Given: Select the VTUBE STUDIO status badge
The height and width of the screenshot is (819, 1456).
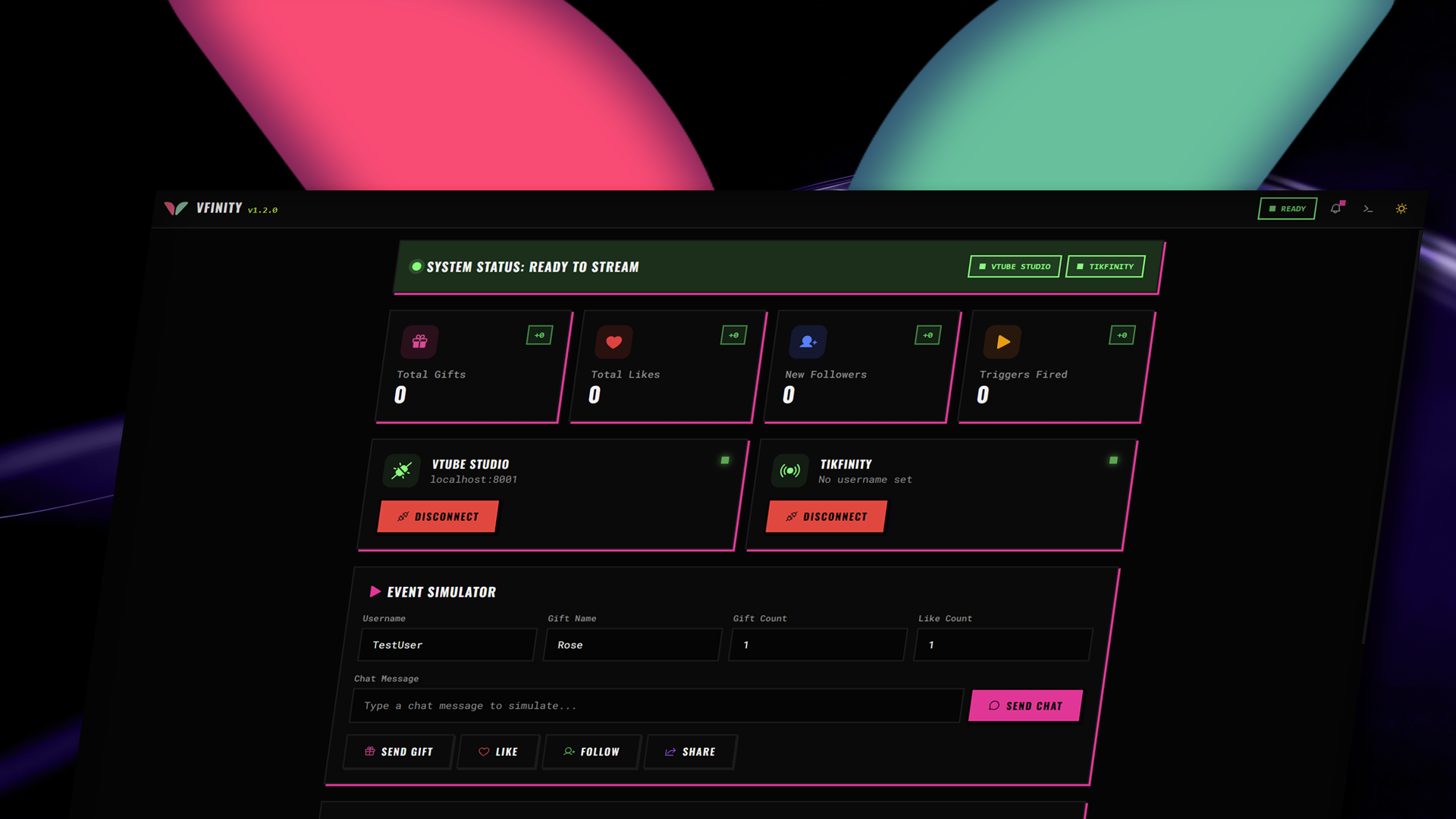Looking at the screenshot, I should click(1014, 266).
